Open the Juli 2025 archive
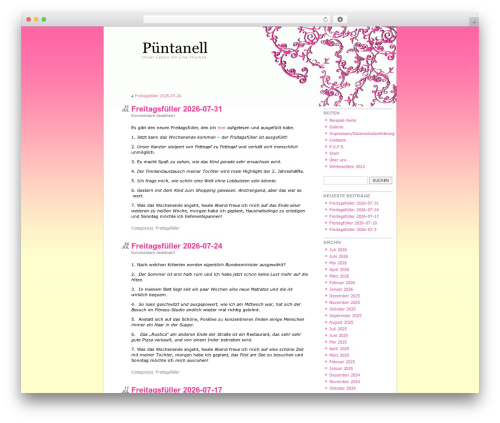 coord(338,329)
